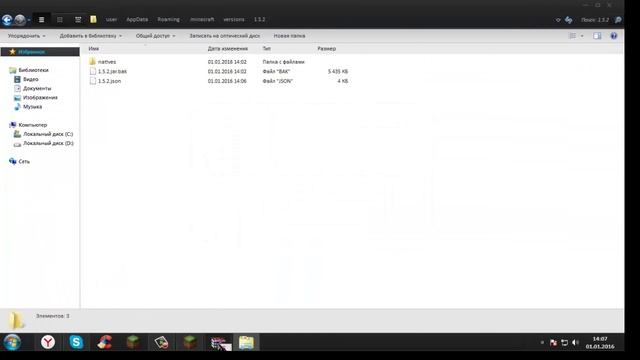Image resolution: width=640 pixels, height=360 pixels.
Task: Open the recent locations dropdown beside Forward
Action: pyautogui.click(x=29, y=20)
